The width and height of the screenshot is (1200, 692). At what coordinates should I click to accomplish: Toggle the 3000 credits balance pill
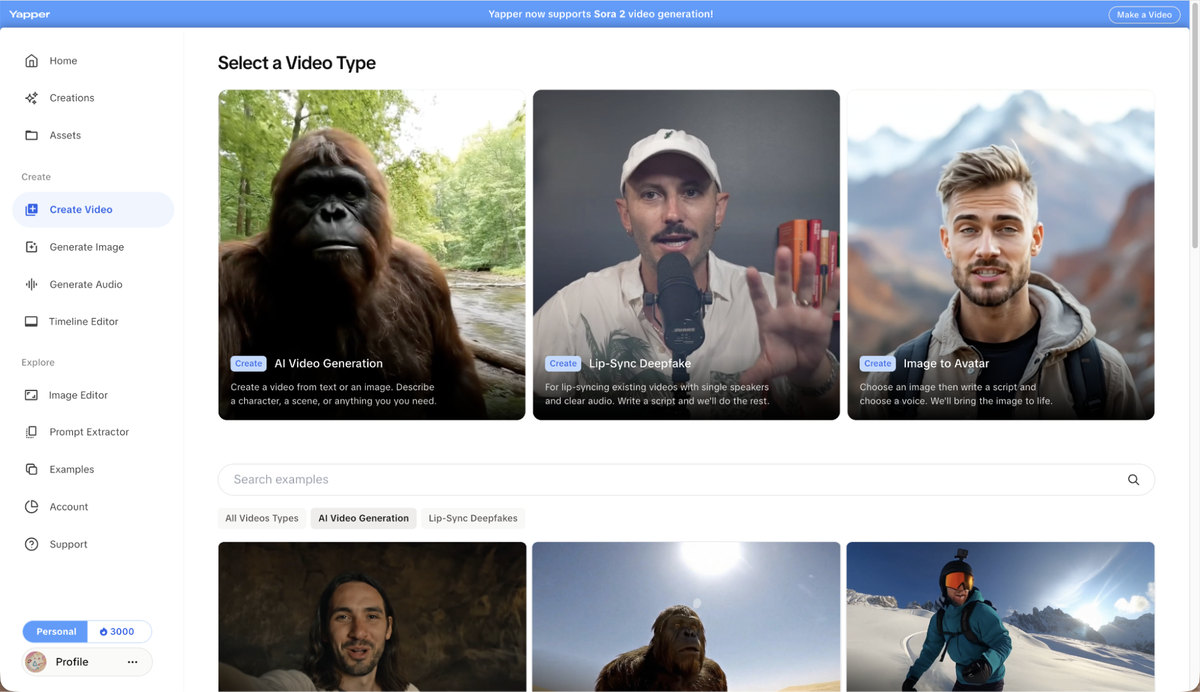click(x=118, y=631)
